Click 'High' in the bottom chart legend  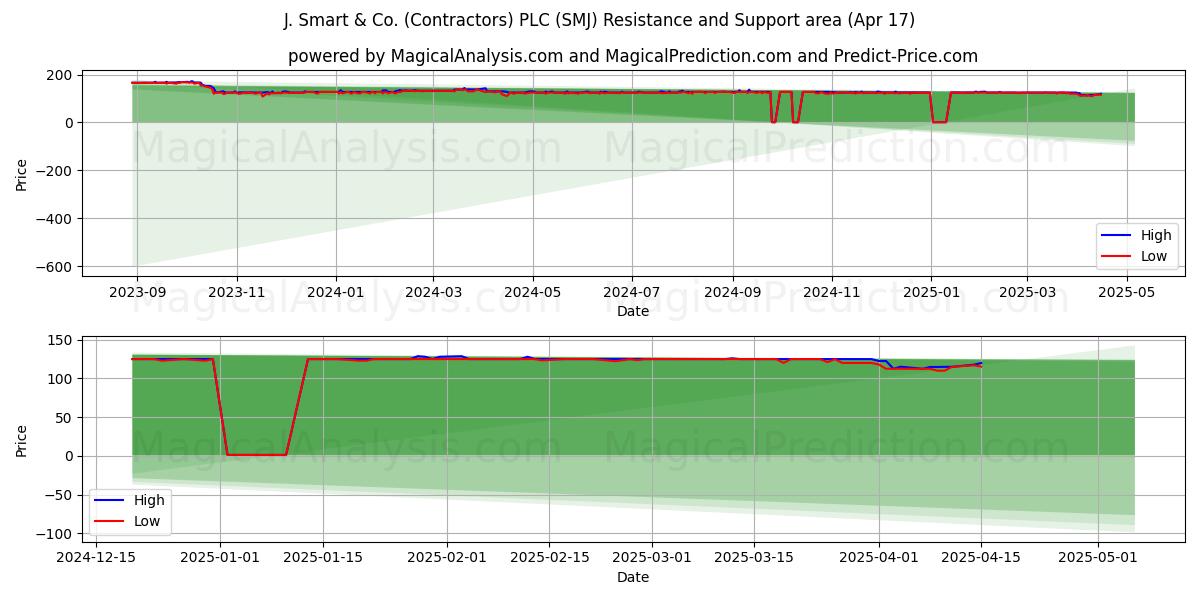point(149,500)
